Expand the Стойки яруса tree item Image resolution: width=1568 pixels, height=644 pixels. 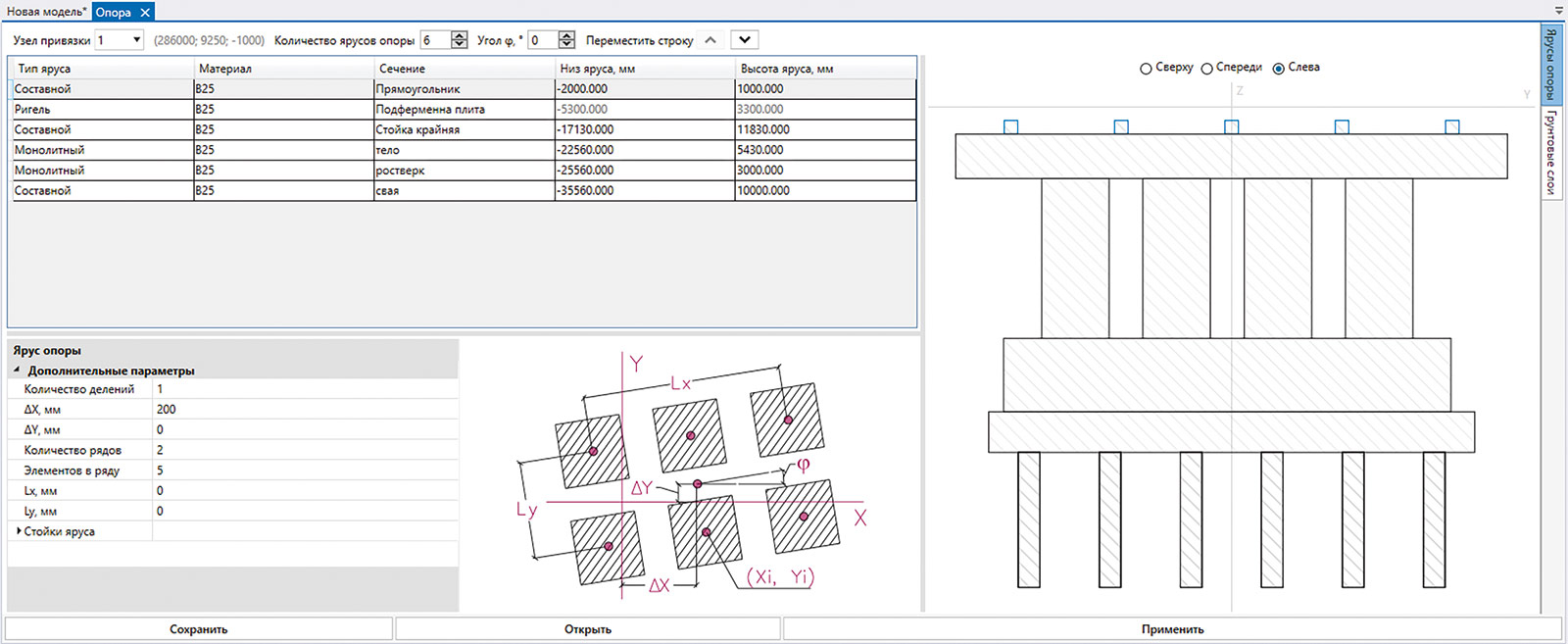pos(19,531)
